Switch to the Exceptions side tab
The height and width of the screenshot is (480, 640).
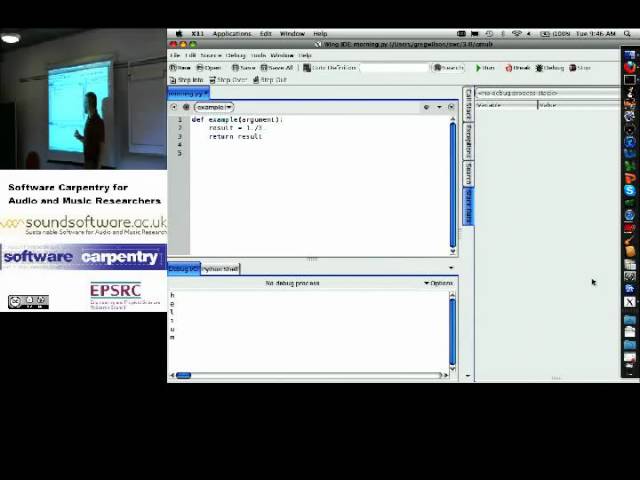(x=468, y=140)
